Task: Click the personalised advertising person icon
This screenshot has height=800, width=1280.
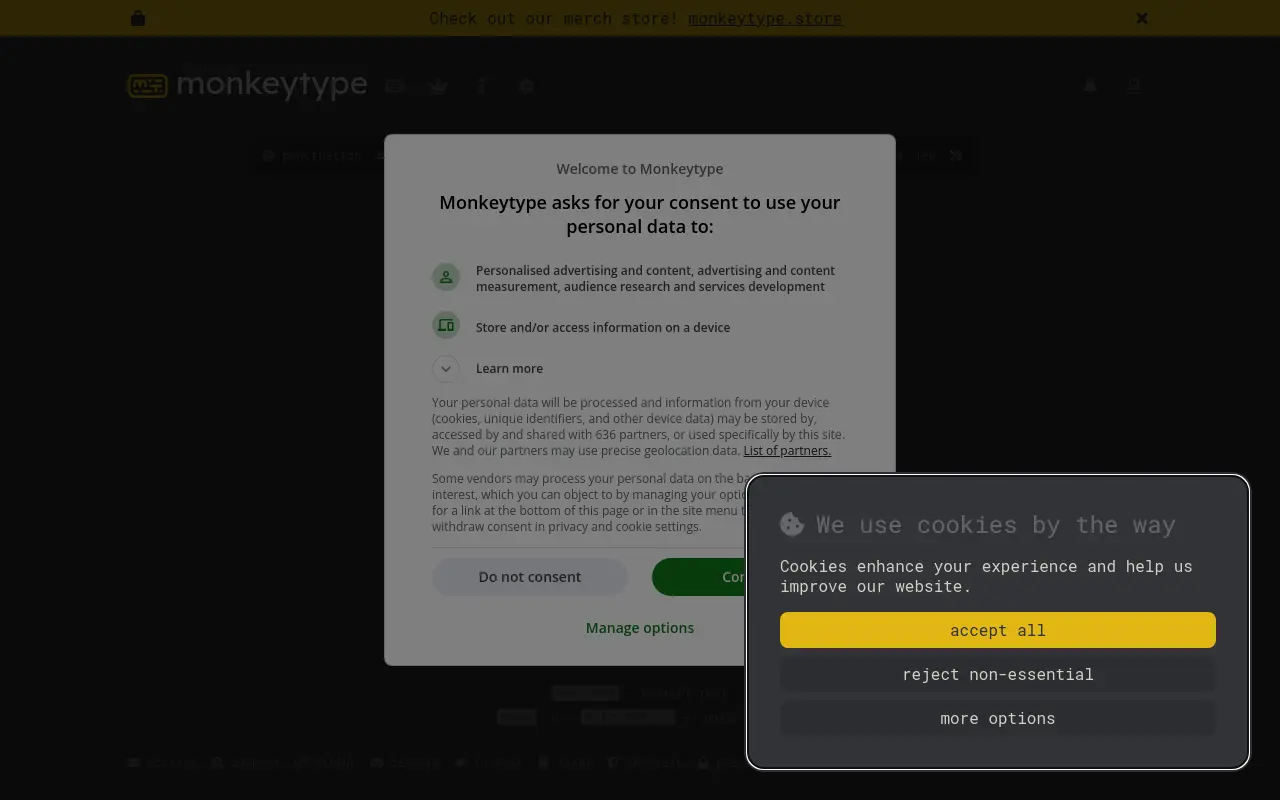Action: (x=446, y=277)
